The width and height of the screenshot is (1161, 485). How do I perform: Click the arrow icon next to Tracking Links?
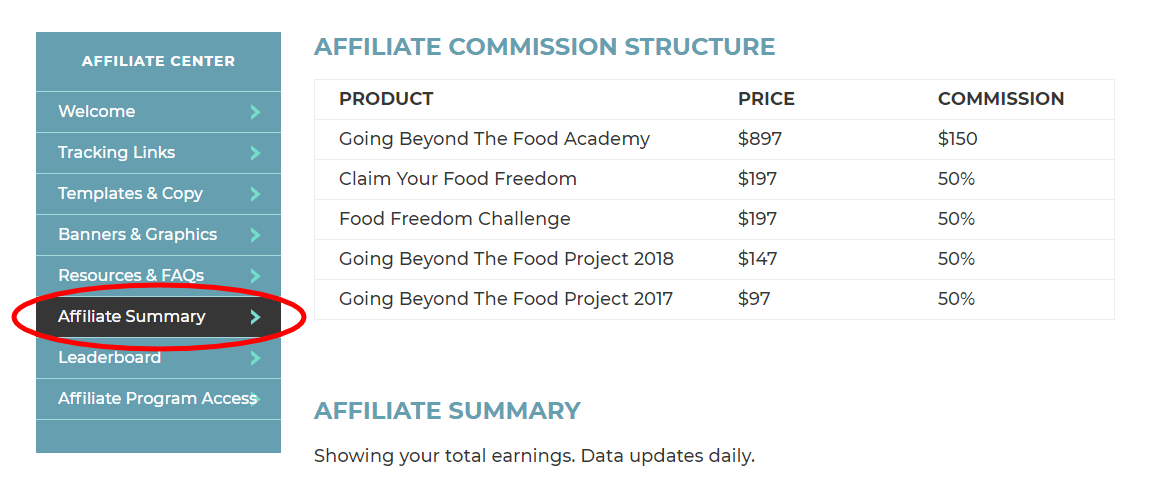[255, 153]
